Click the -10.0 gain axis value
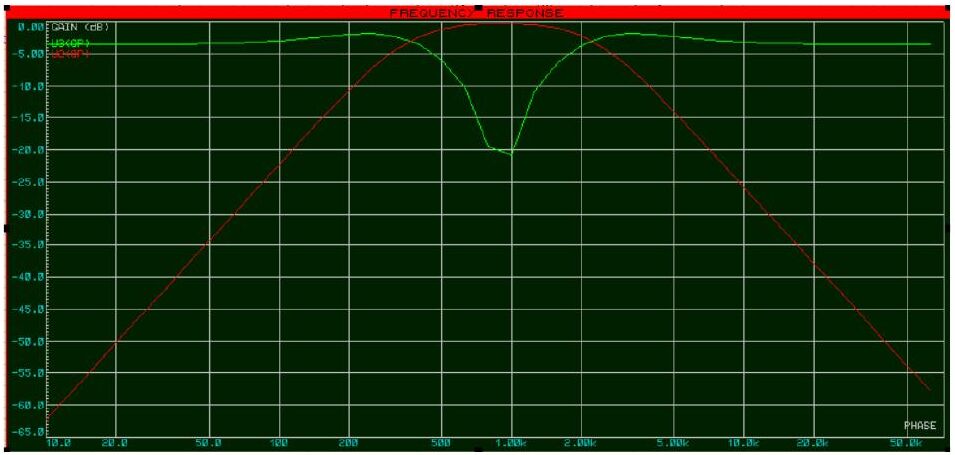The height and width of the screenshot is (455, 955). point(28,86)
